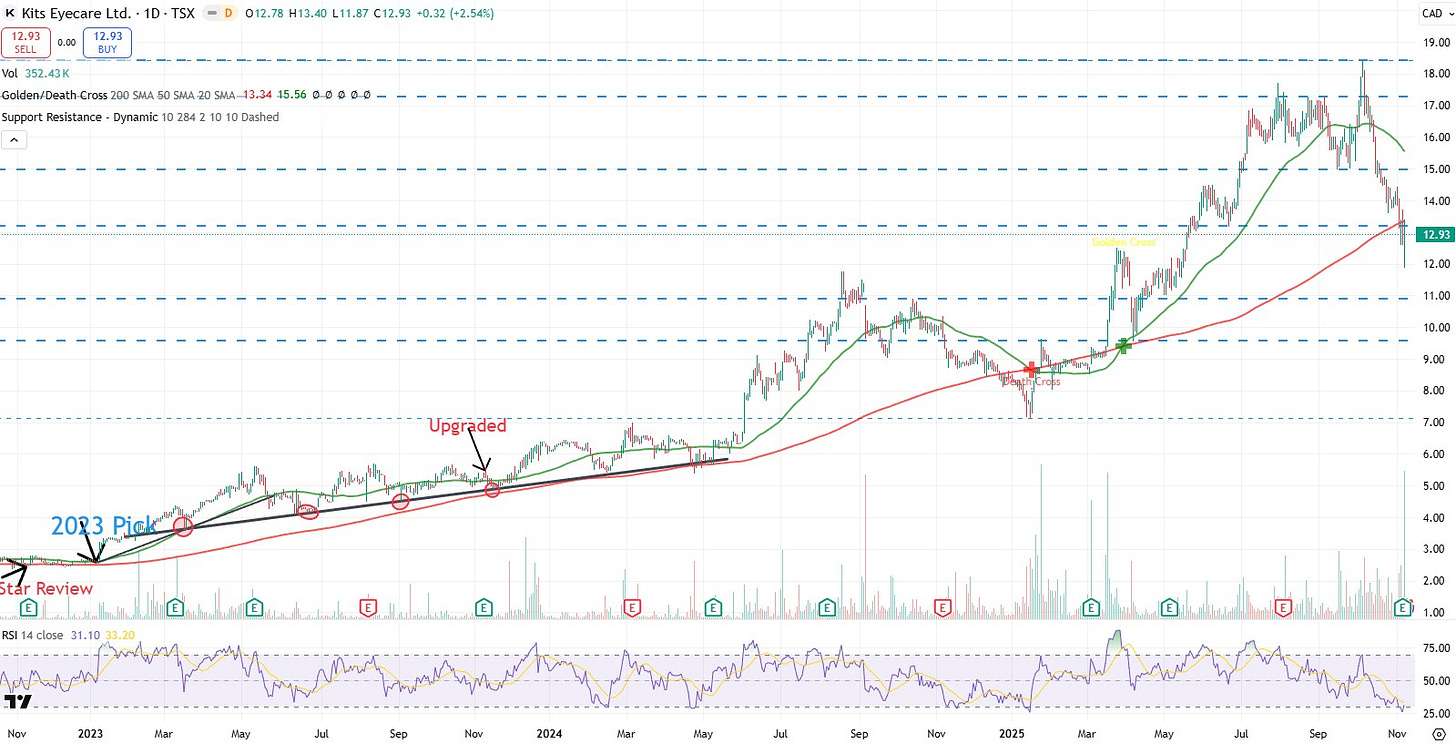This screenshot has height=744, width=1456.
Task: Click green earnings marker near Mar 2023
Action: [x=176, y=607]
